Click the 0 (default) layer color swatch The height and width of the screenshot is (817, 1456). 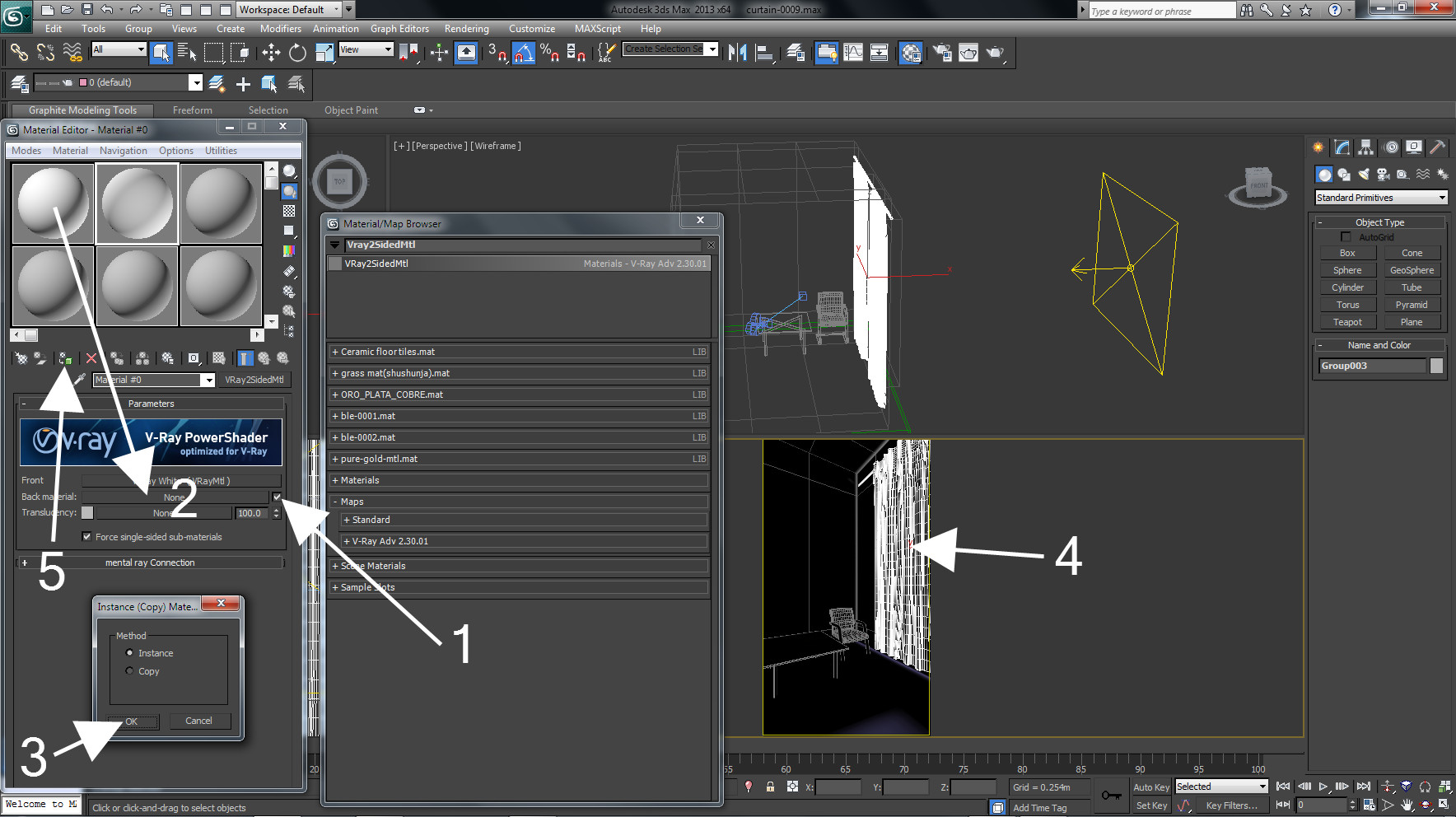point(82,82)
